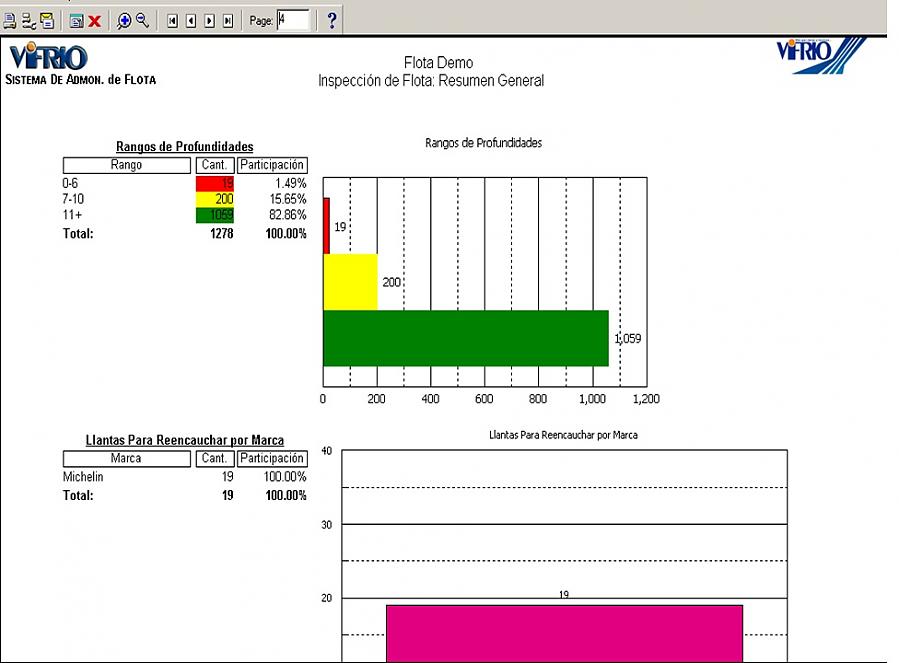Viewport: 899px width, 663px height.
Task: Click "Total:" in the Marca table
Action: [x=78, y=496]
